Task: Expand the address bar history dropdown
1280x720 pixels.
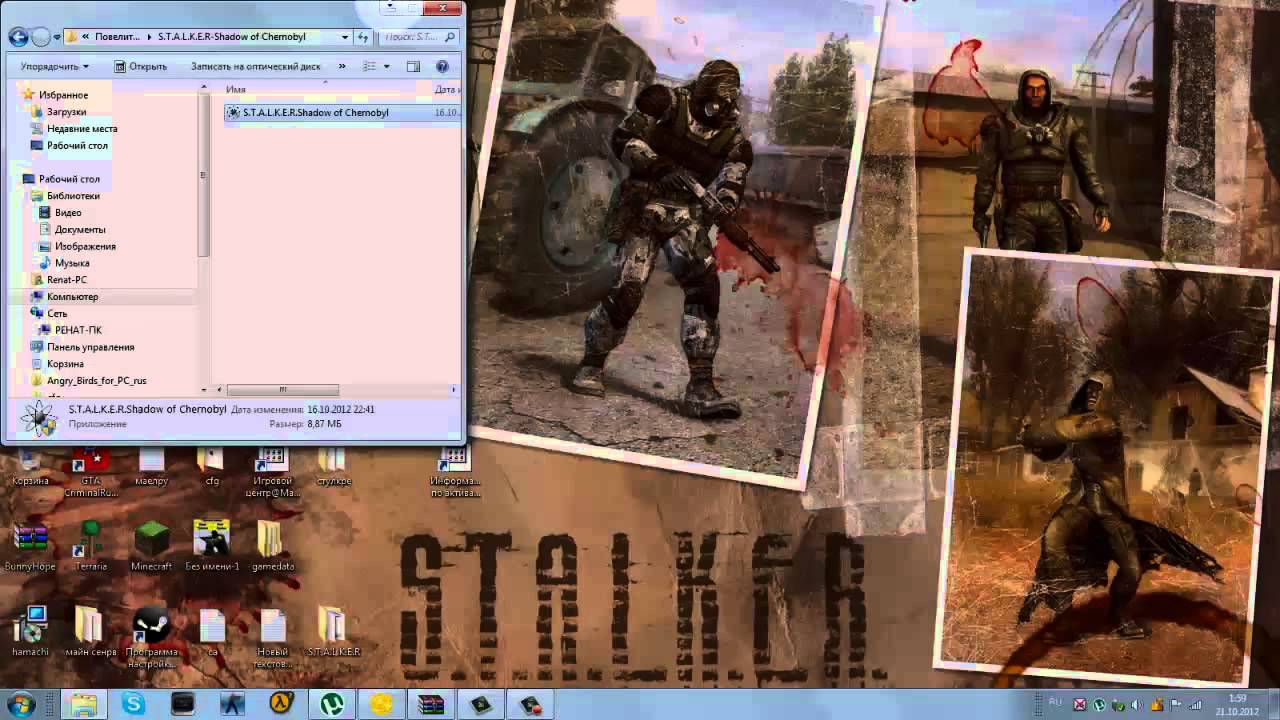Action: click(345, 37)
